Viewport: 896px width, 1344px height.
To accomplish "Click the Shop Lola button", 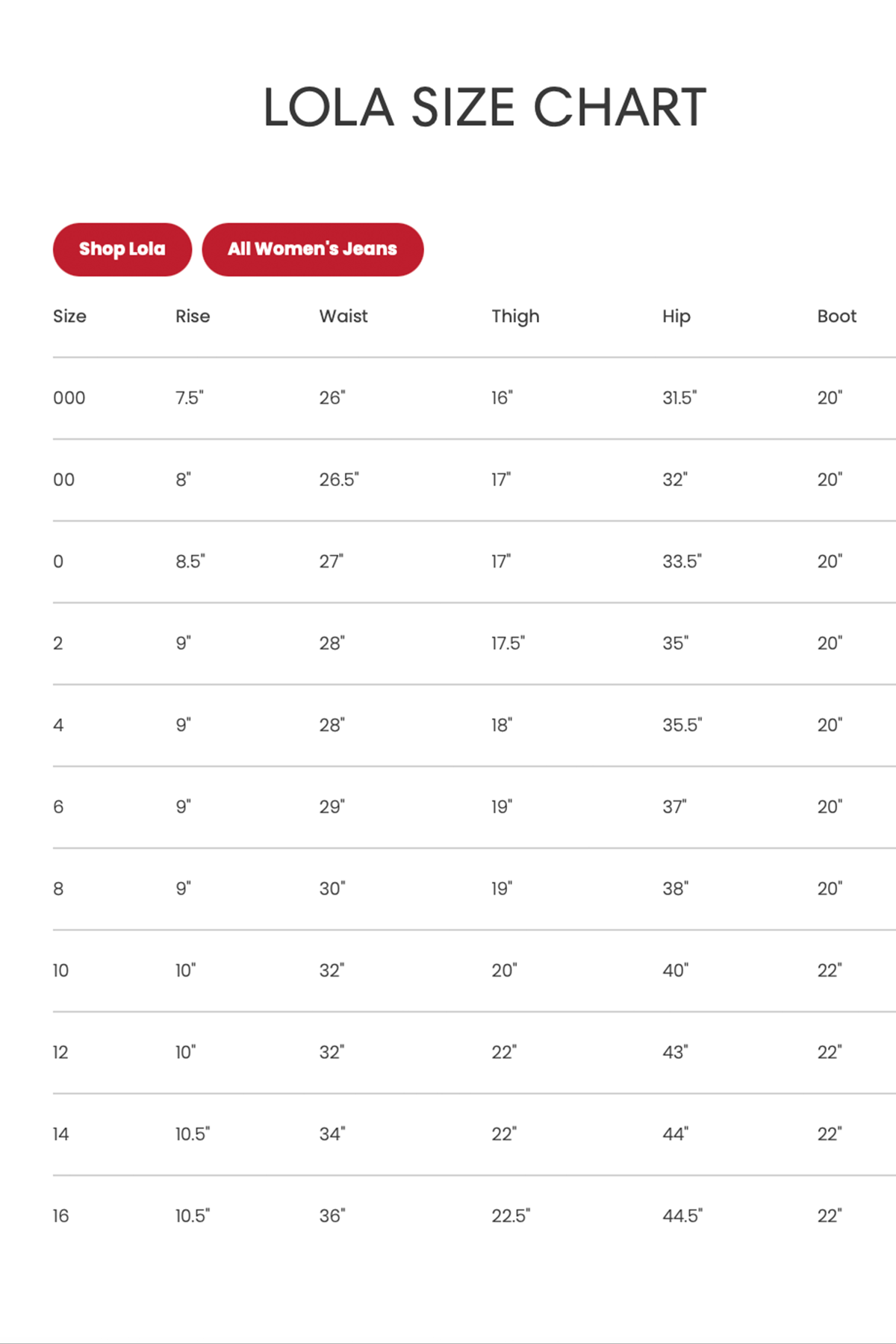I will [x=122, y=249].
